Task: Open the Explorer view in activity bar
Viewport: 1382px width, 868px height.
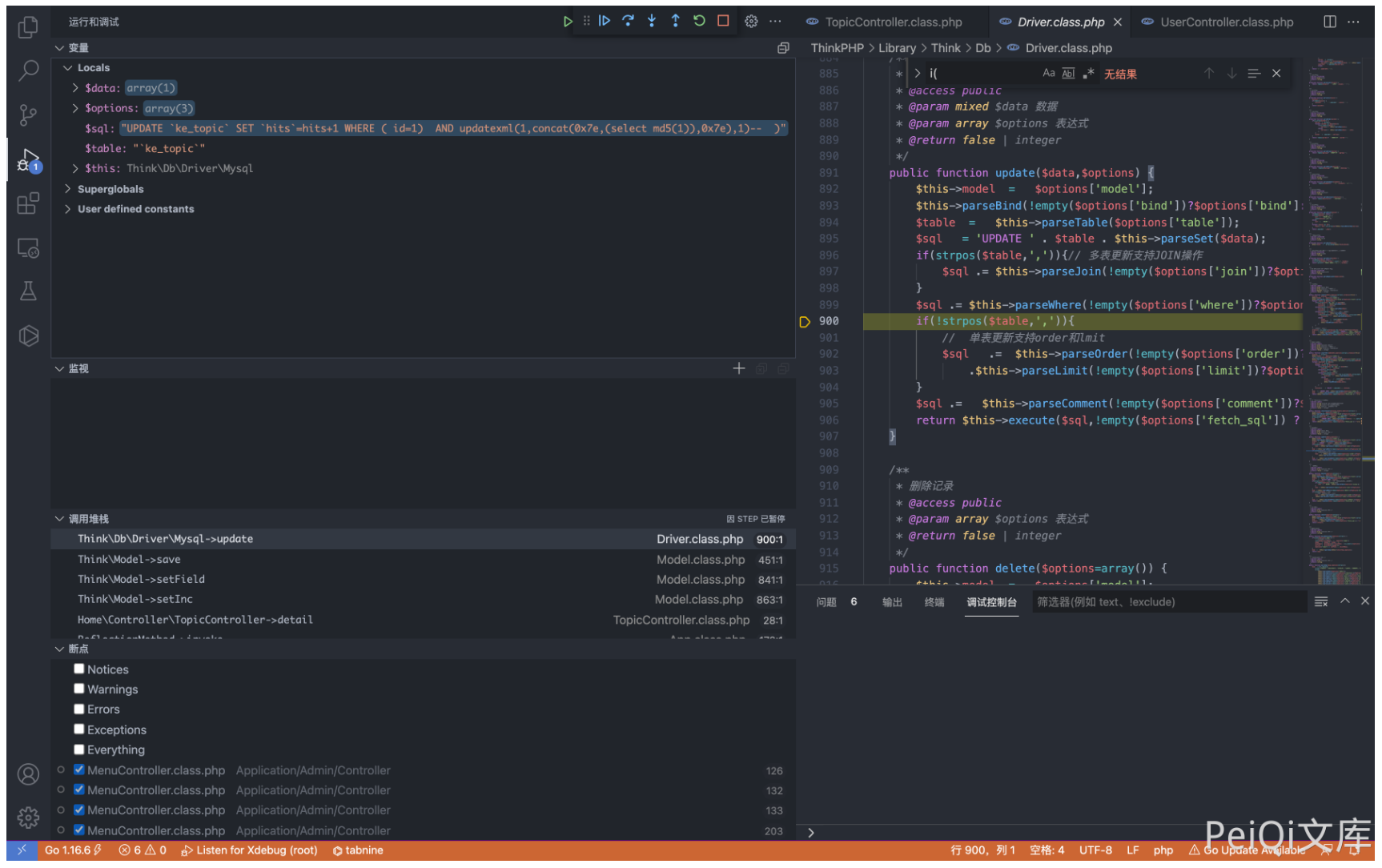Action: click(28, 28)
